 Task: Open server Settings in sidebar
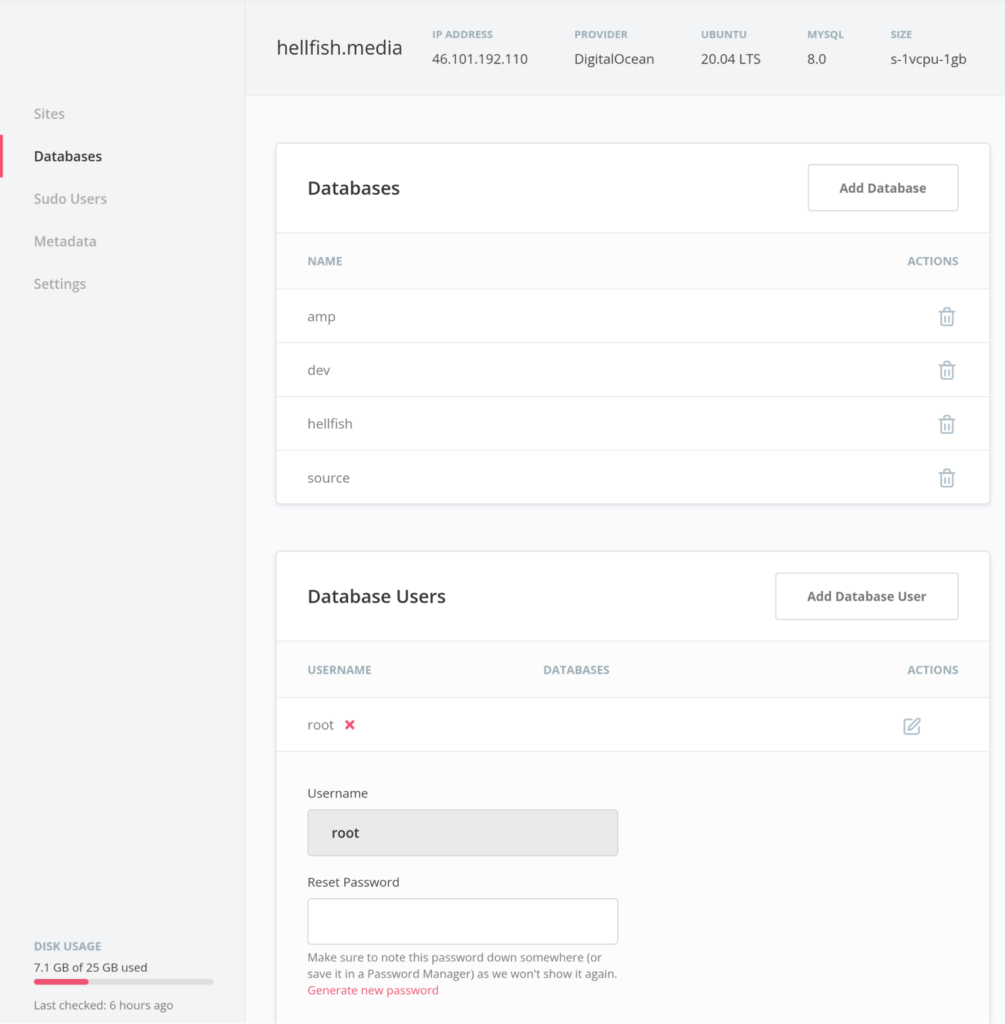60,284
